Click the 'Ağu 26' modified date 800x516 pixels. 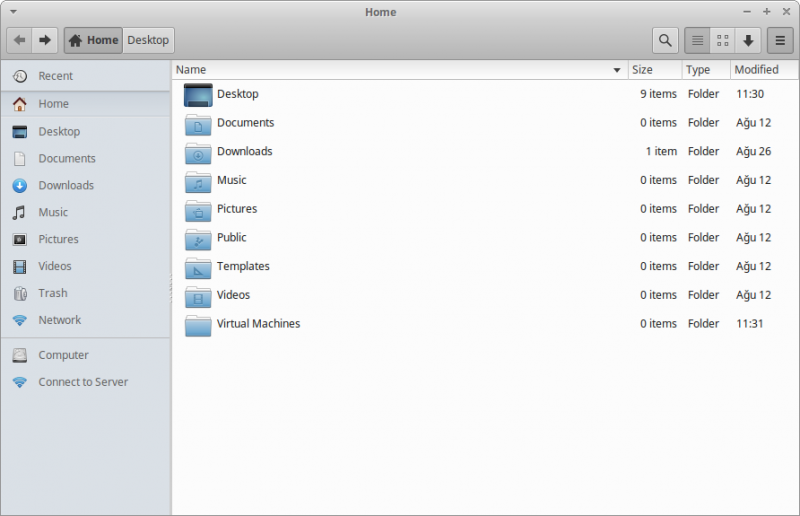pyautogui.click(x=753, y=152)
